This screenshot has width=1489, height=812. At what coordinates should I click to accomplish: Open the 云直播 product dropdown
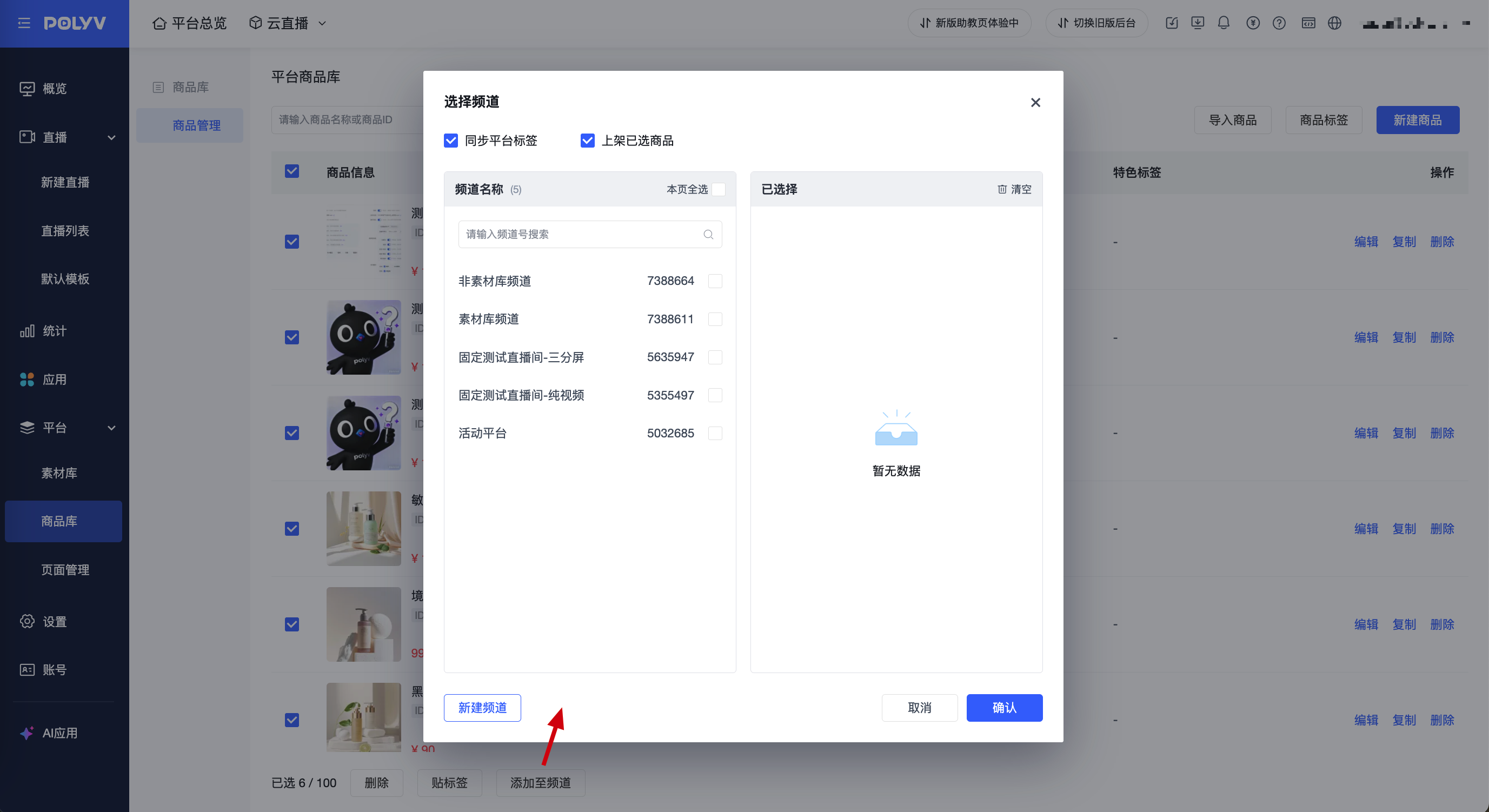288,23
